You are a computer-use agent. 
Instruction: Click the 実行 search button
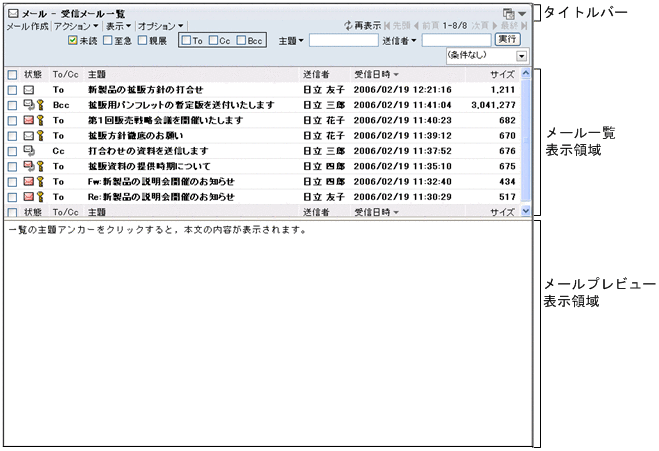point(507,40)
